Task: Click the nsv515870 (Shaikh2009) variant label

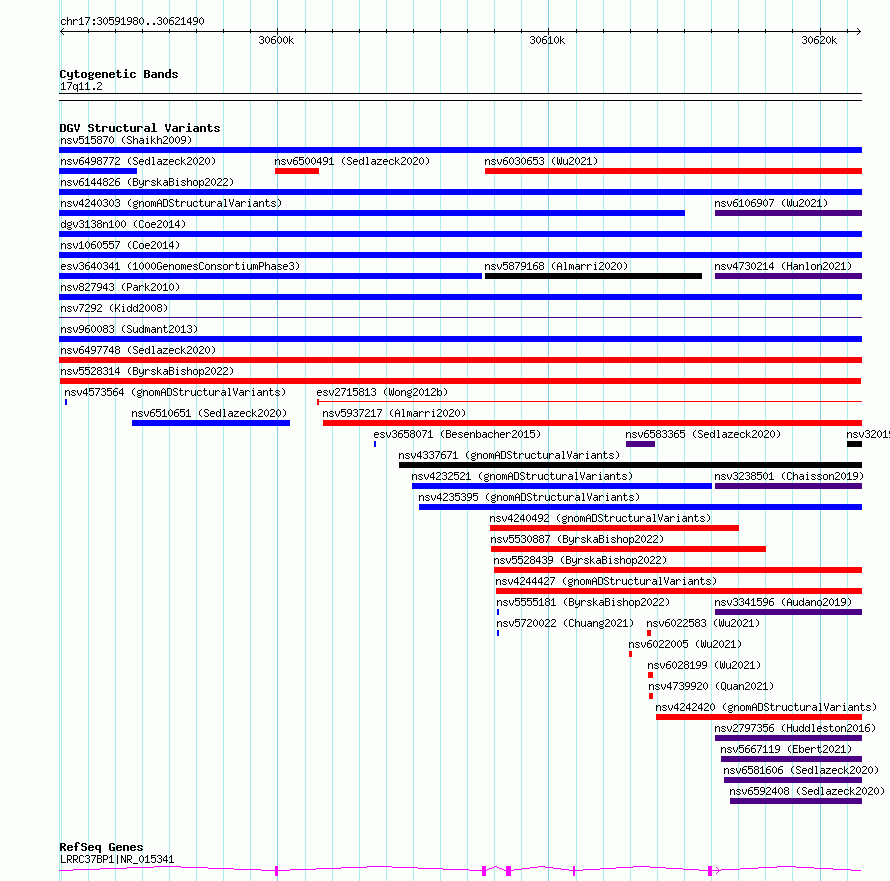Action: pyautogui.click(x=126, y=140)
